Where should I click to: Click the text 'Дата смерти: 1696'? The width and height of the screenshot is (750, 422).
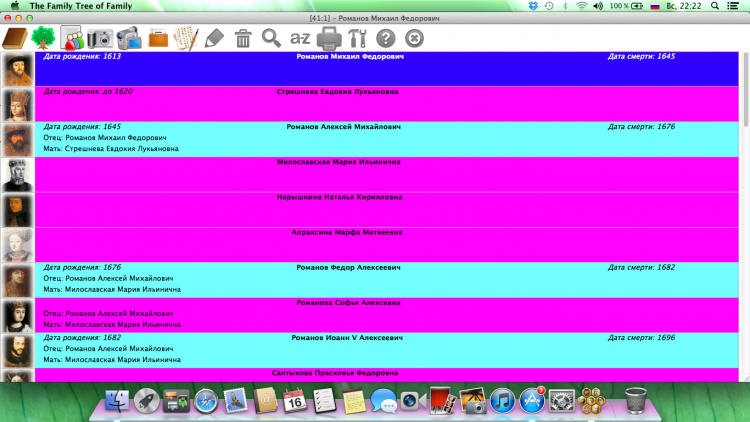click(x=641, y=338)
